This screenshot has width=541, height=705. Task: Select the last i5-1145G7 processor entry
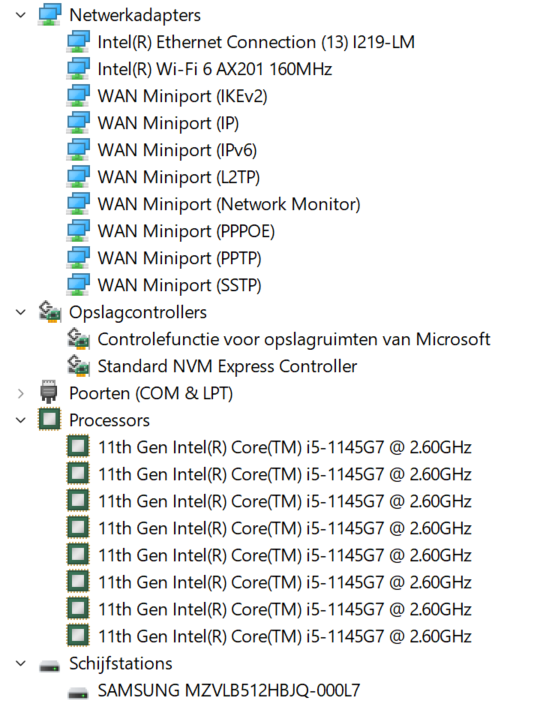(x=285, y=637)
